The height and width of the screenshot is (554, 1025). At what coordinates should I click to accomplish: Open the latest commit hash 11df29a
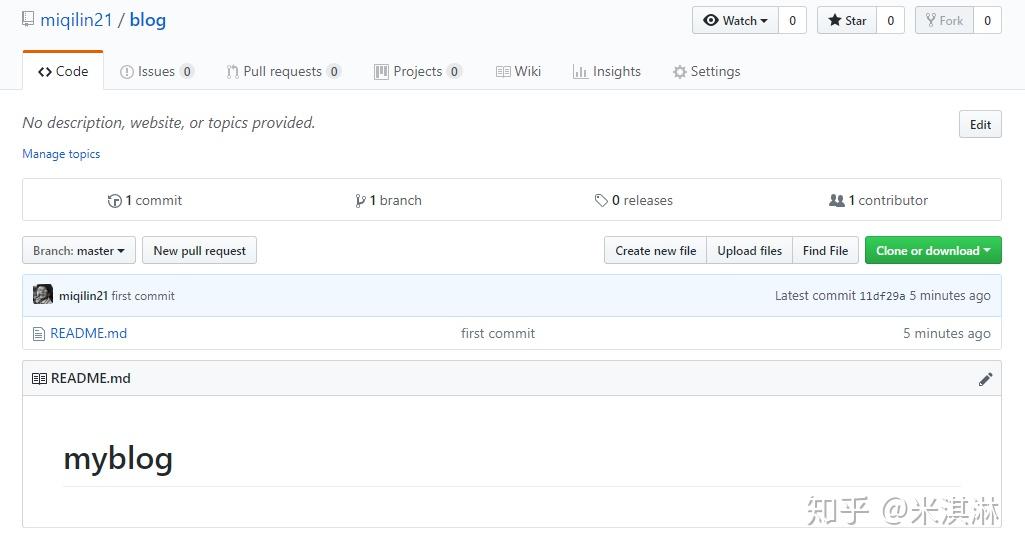[882, 296]
